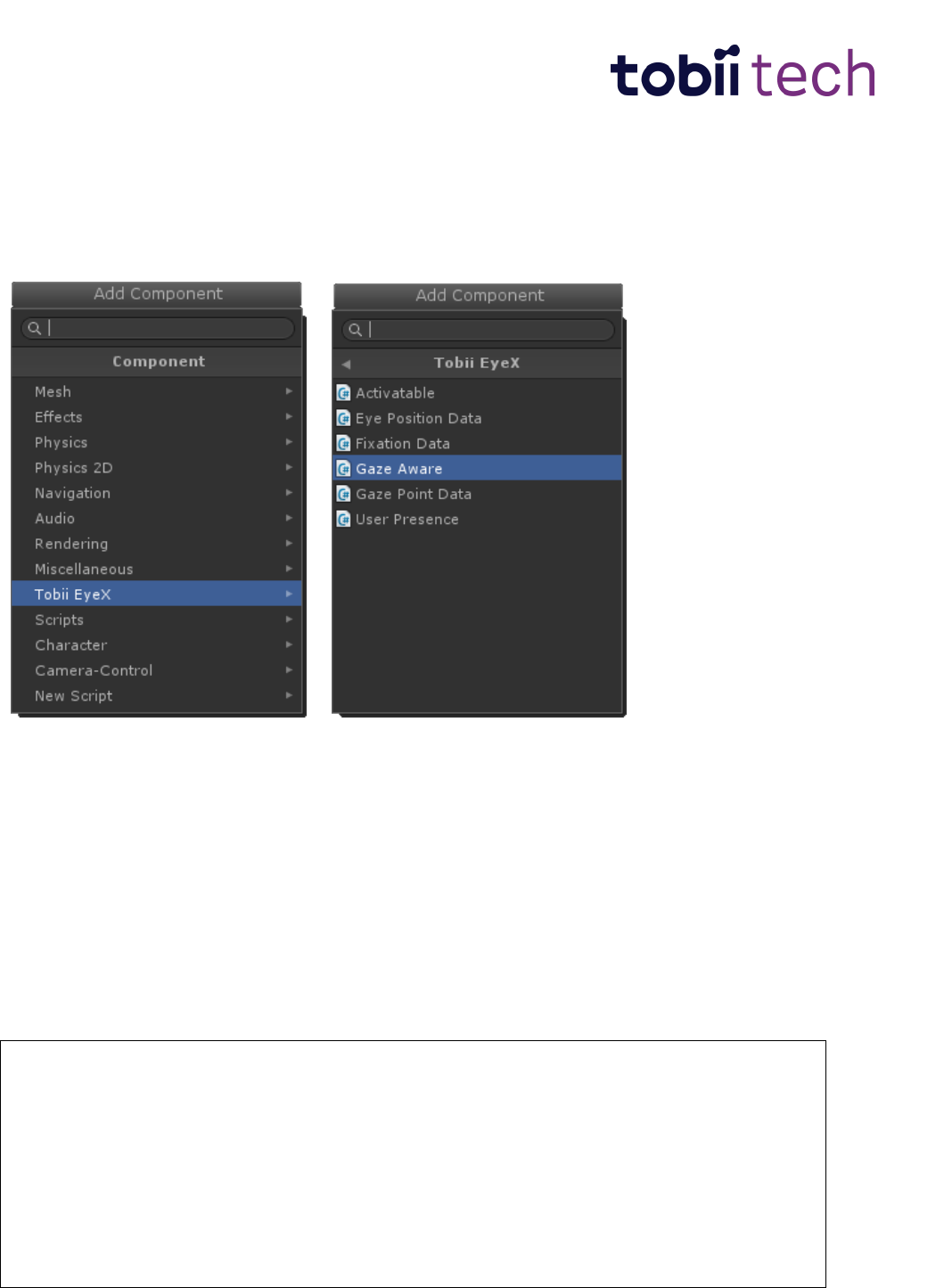Image resolution: width=944 pixels, height=1288 pixels.
Task: Expand the Rendering submenu arrow
Action: 289,544
